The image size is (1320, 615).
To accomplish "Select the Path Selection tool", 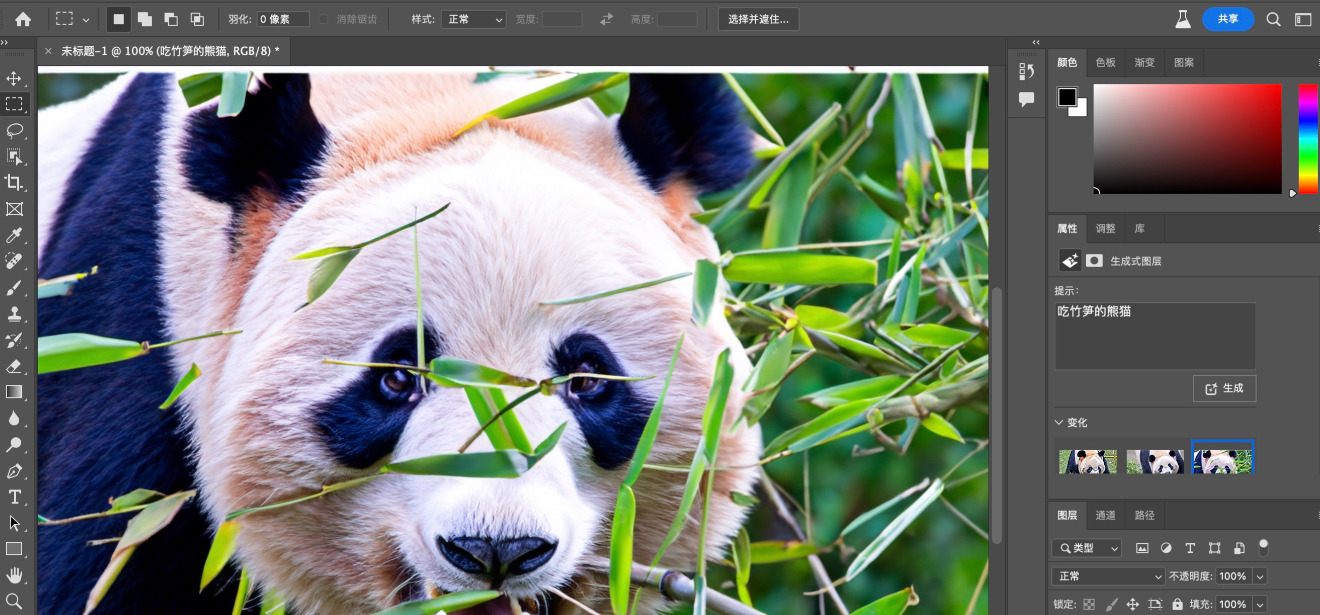I will tap(14, 523).
